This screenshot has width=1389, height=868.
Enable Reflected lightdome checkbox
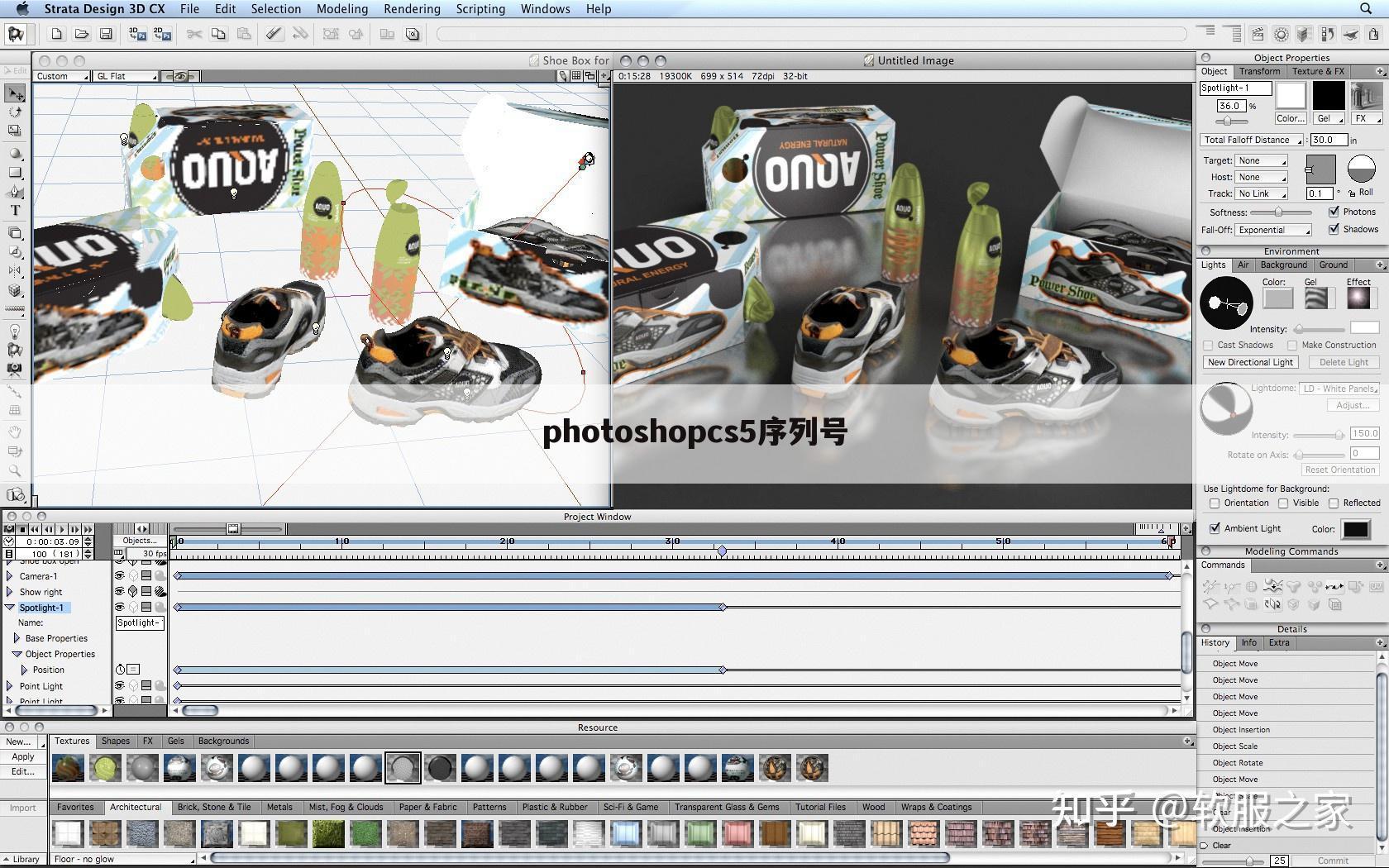point(1334,503)
